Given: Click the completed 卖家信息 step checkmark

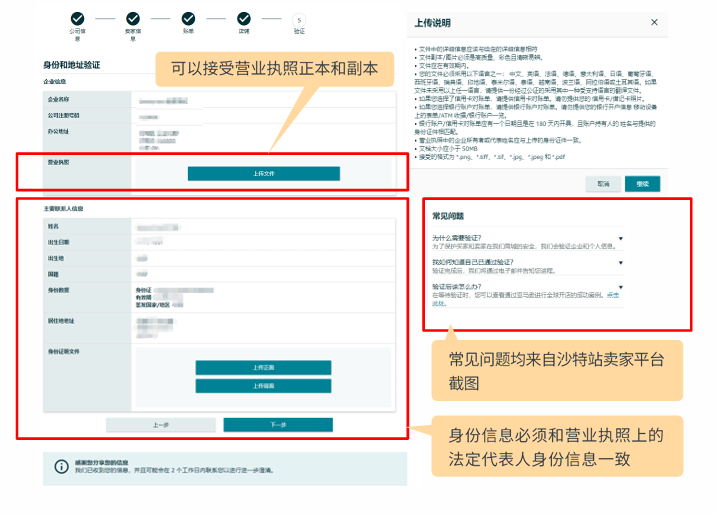Looking at the screenshot, I should point(133,17).
